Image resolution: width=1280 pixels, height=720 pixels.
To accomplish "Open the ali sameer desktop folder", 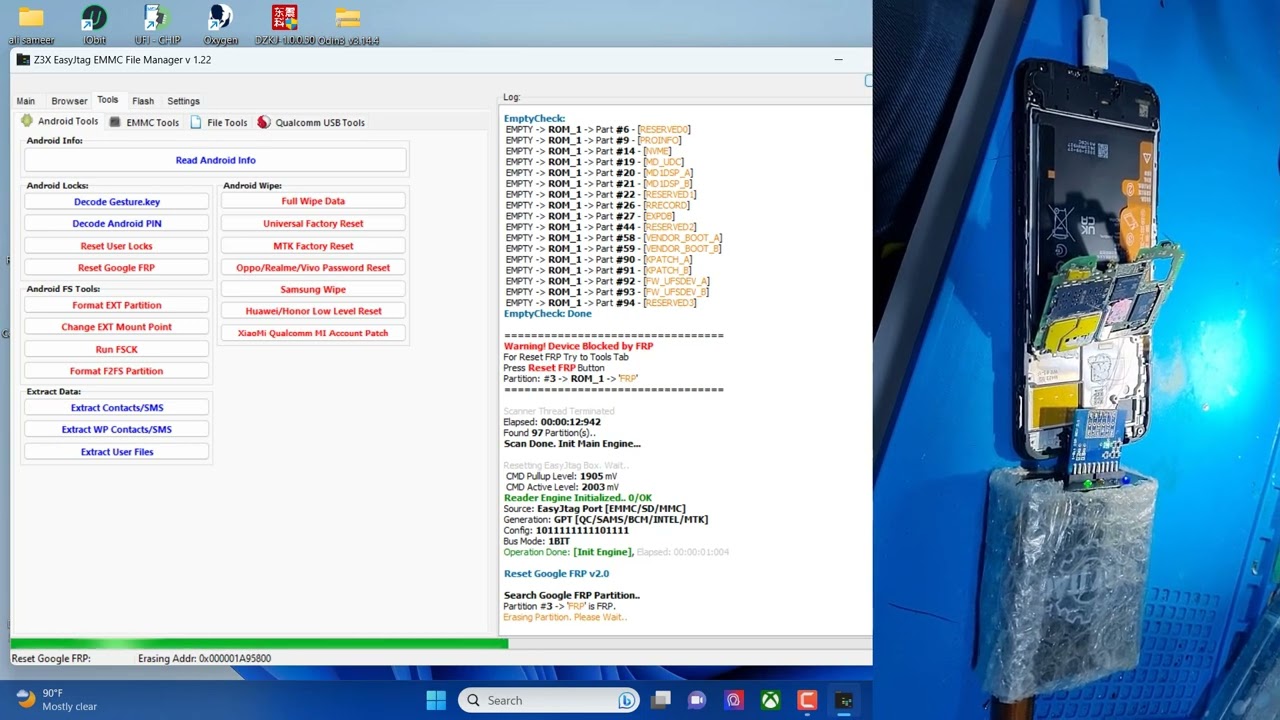I will [31, 23].
